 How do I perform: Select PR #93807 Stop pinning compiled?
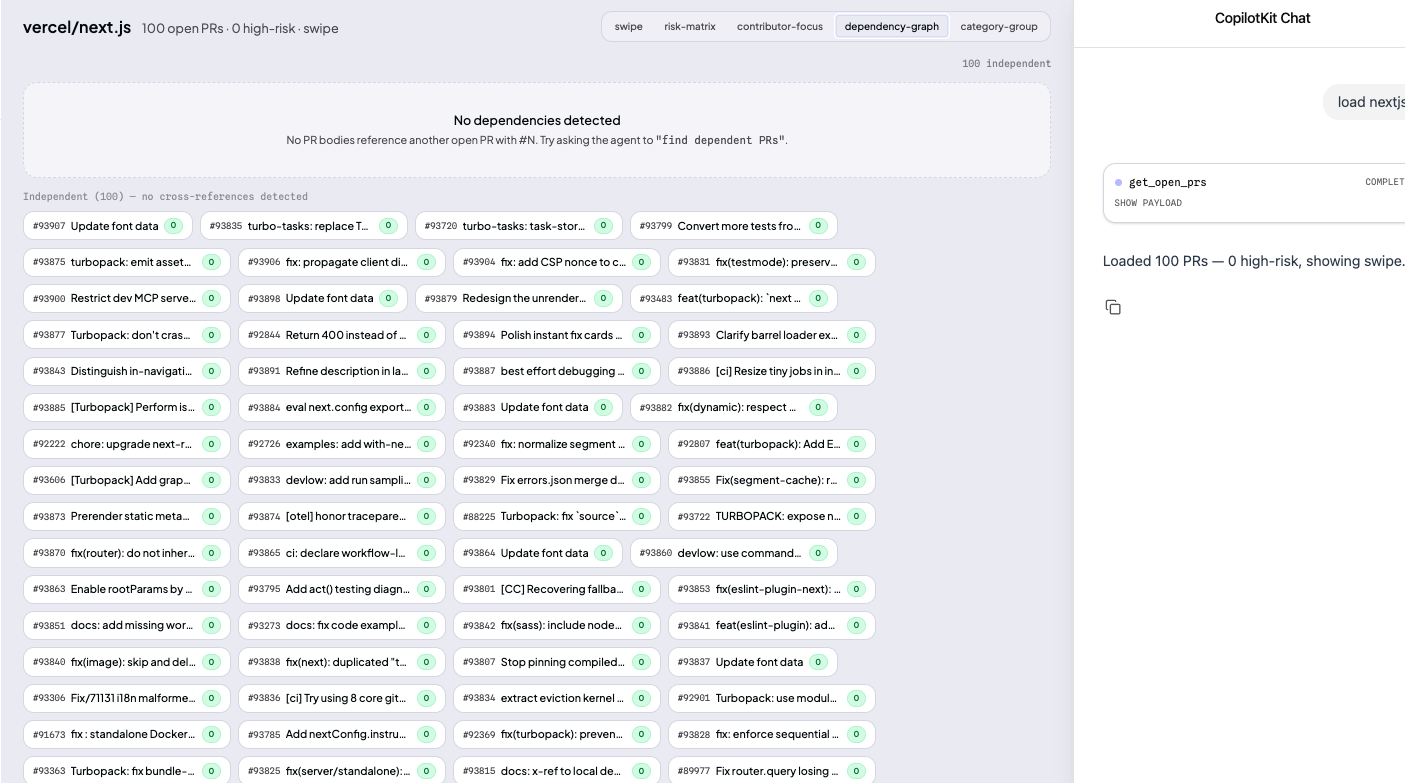[557, 662]
